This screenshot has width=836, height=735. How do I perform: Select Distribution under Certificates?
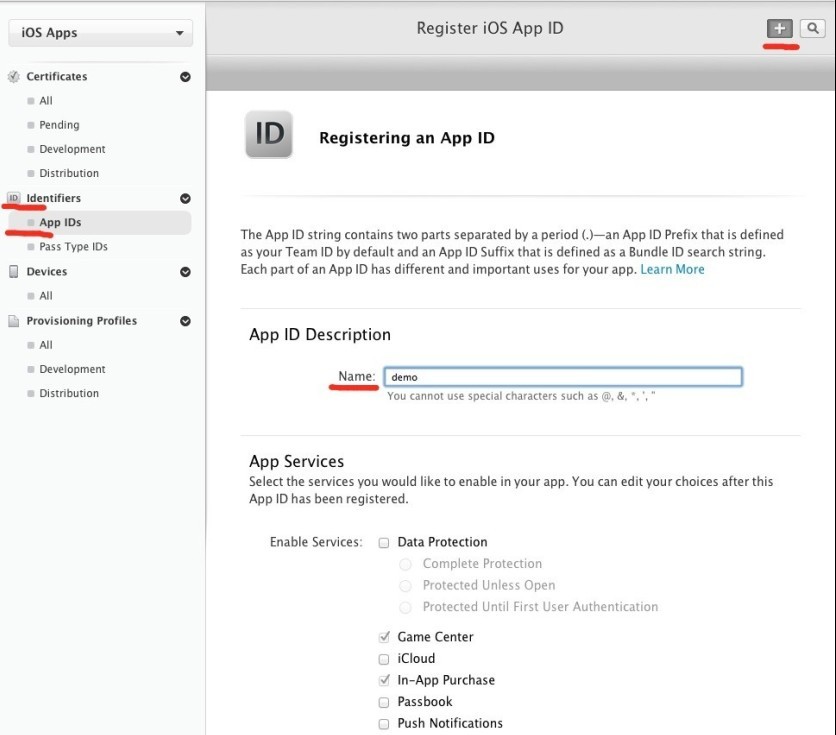69,173
